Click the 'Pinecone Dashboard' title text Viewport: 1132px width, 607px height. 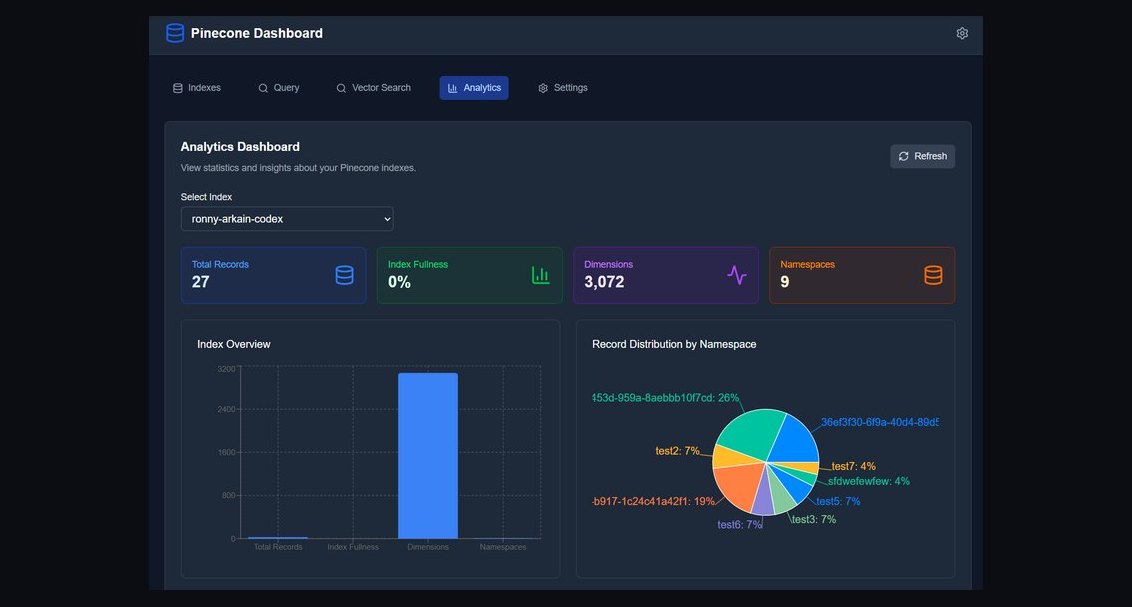(x=256, y=33)
